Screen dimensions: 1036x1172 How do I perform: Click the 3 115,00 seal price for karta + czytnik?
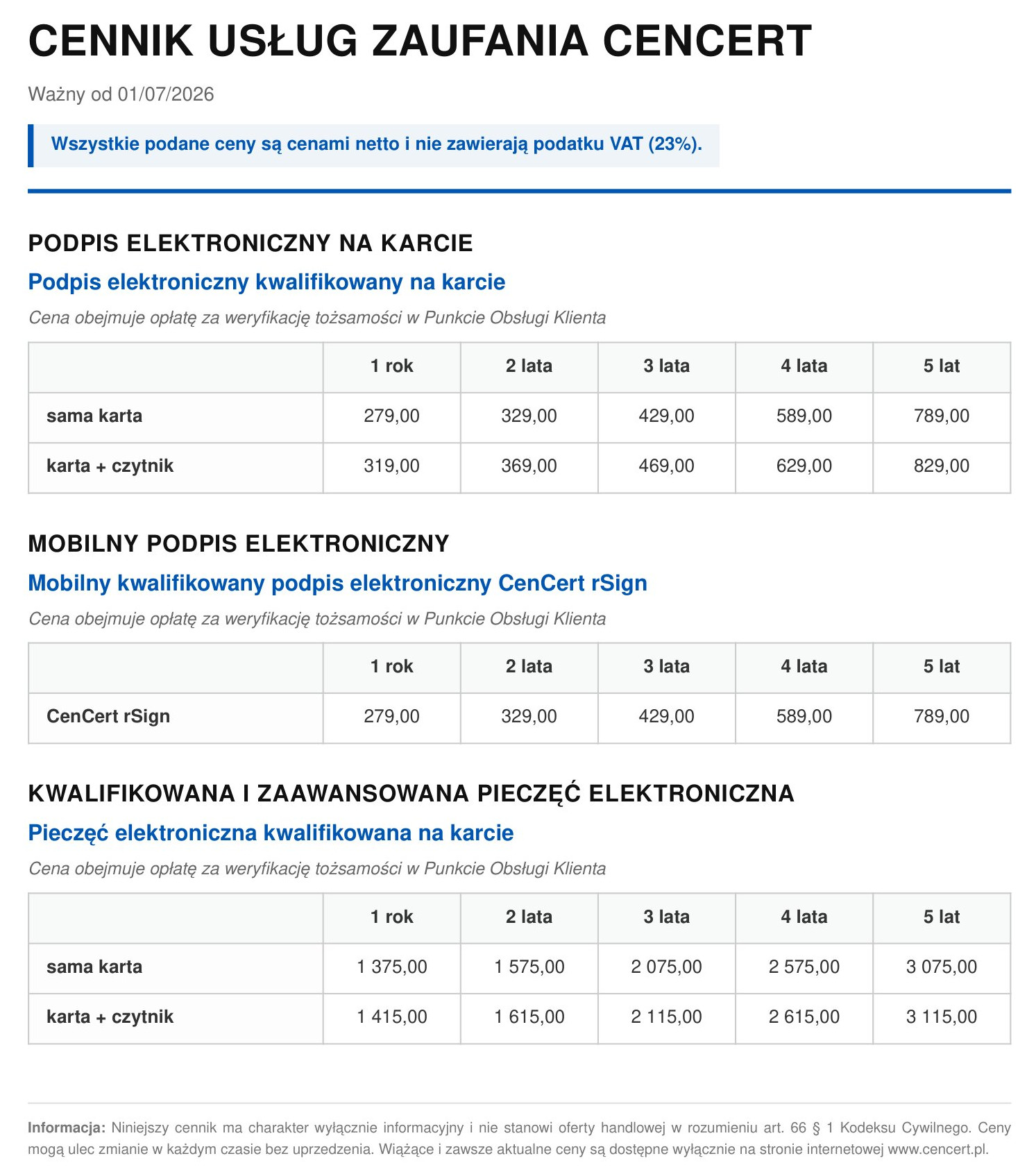tap(941, 1017)
